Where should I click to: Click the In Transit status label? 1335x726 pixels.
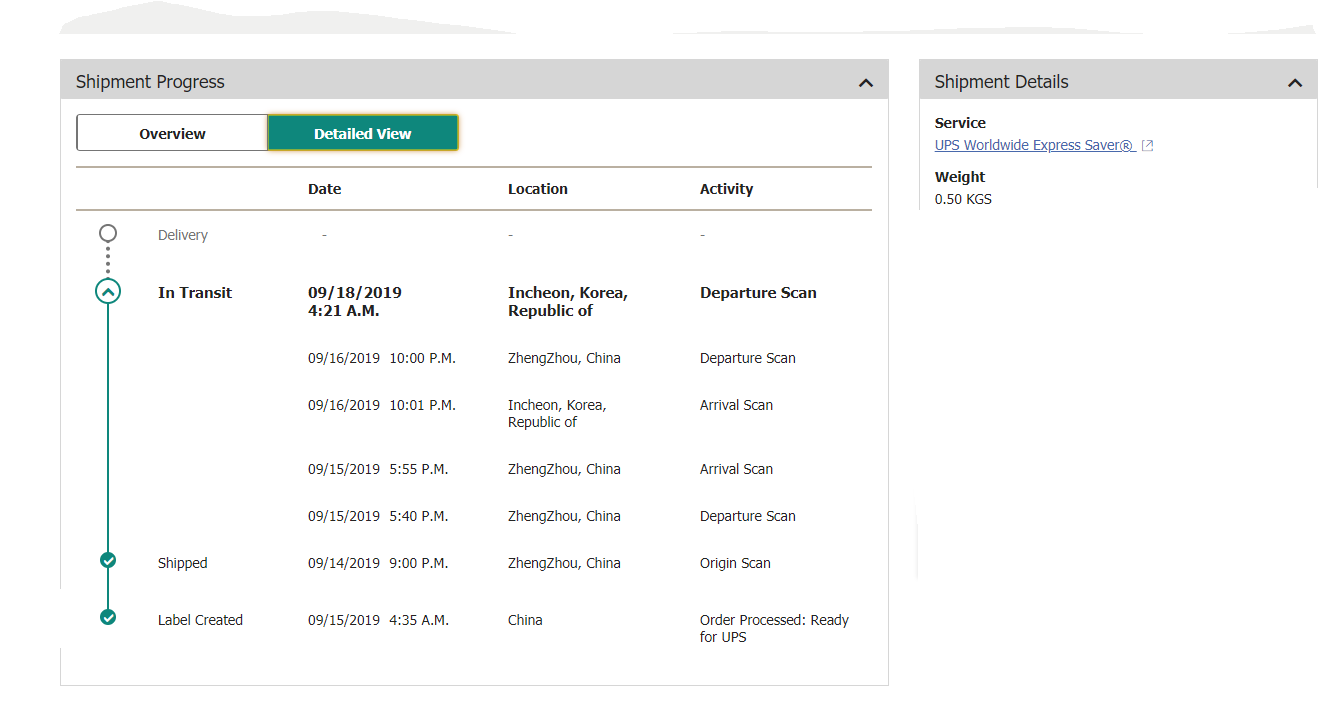195,293
